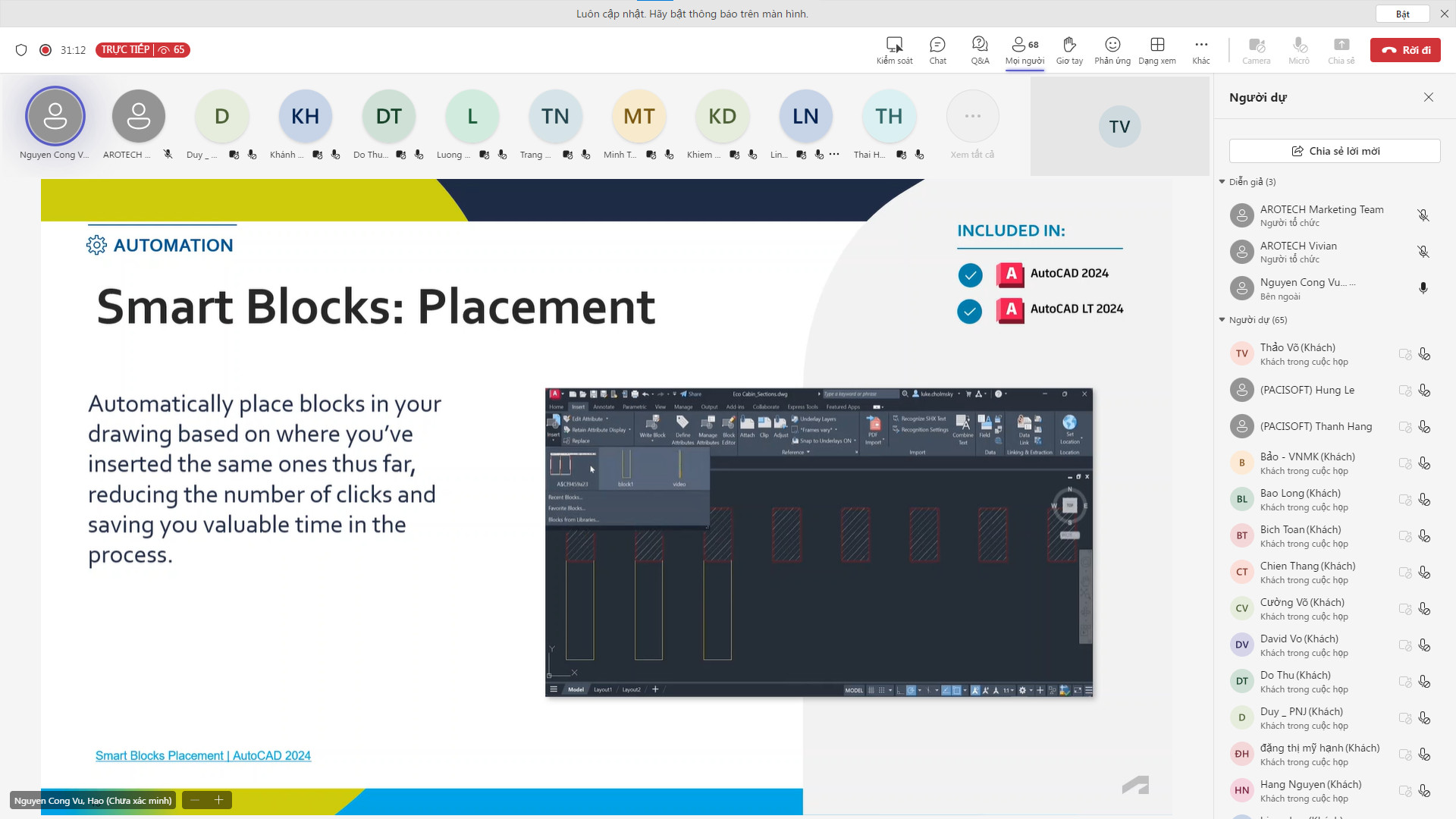The image size is (1456, 819).
Task: Toggle the Camera on
Action: coord(1257,50)
